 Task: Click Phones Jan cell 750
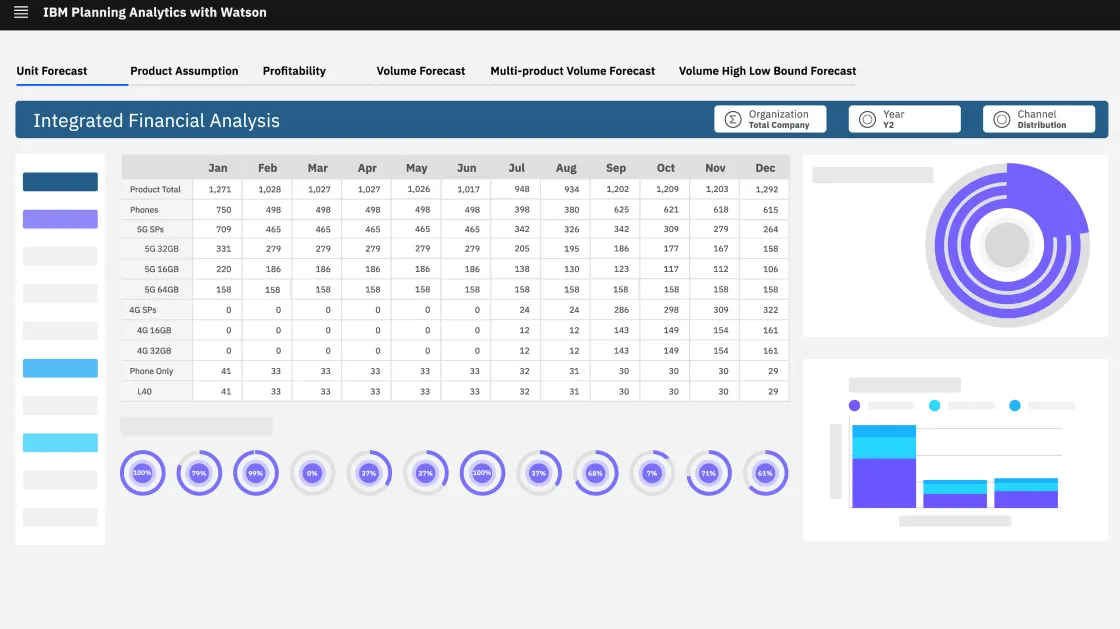[x=218, y=210]
